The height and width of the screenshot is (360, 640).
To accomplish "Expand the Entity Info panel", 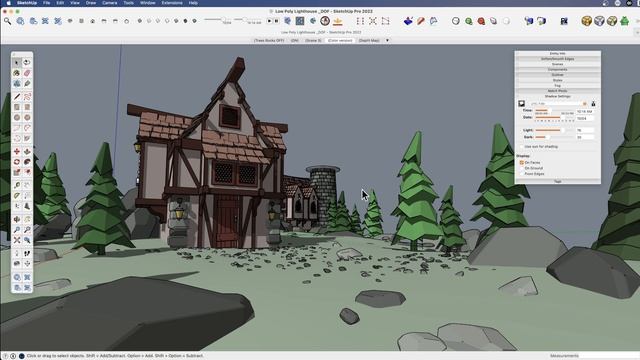I will [558, 53].
